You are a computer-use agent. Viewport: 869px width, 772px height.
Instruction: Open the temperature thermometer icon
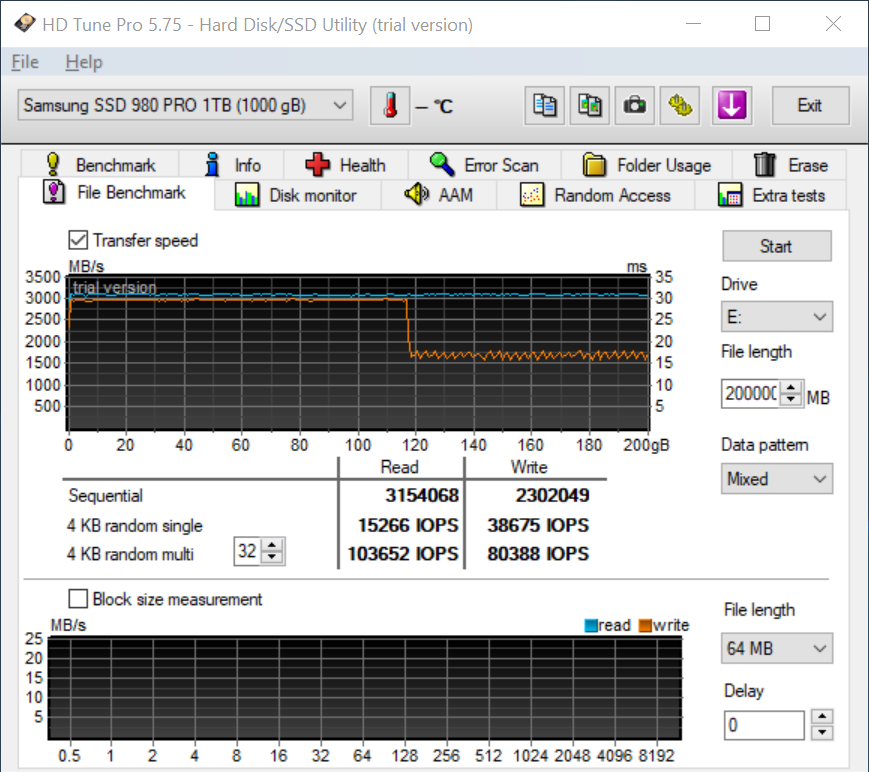tap(390, 104)
